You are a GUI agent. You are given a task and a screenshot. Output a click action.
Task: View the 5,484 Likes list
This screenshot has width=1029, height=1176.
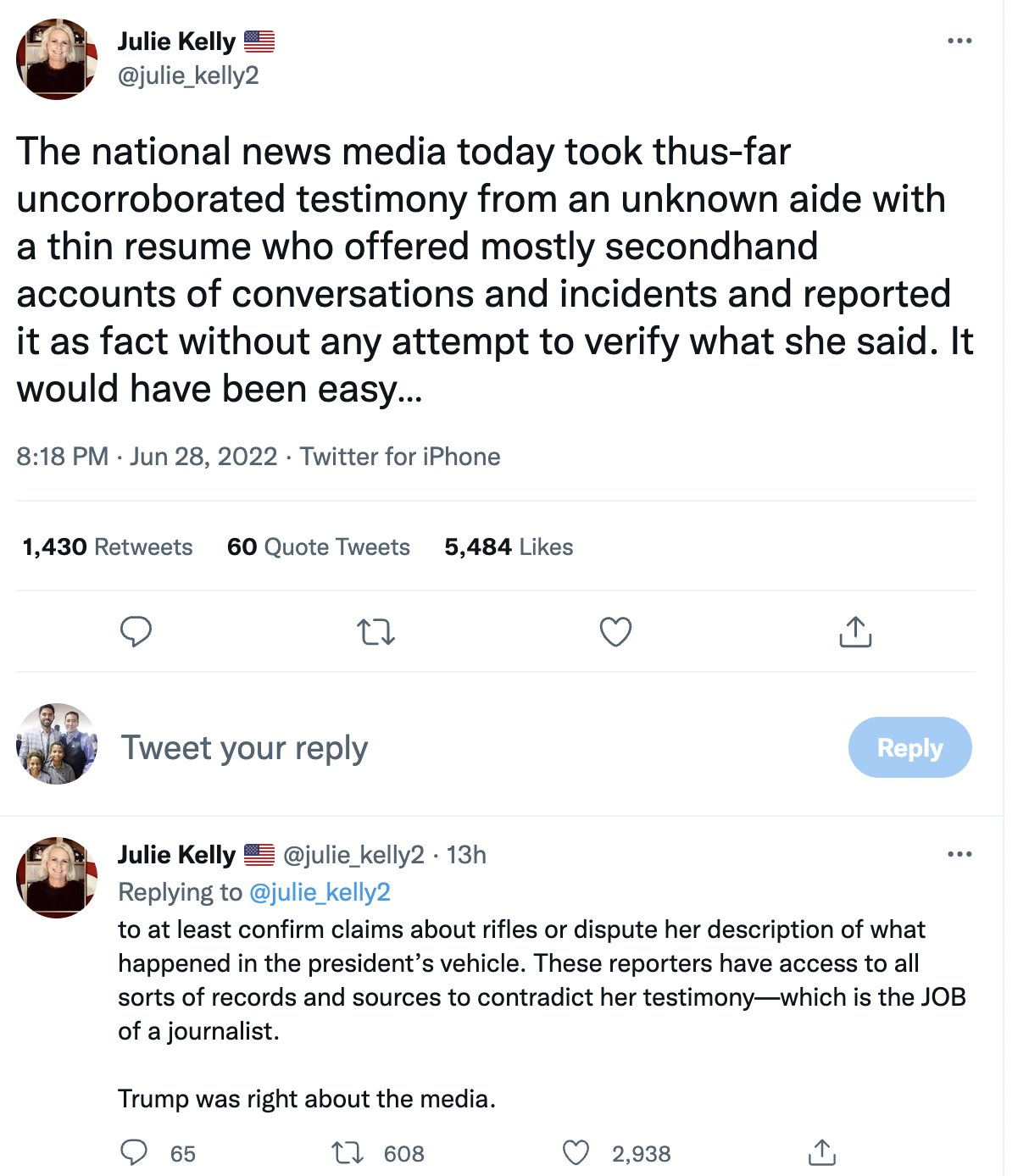coord(509,547)
